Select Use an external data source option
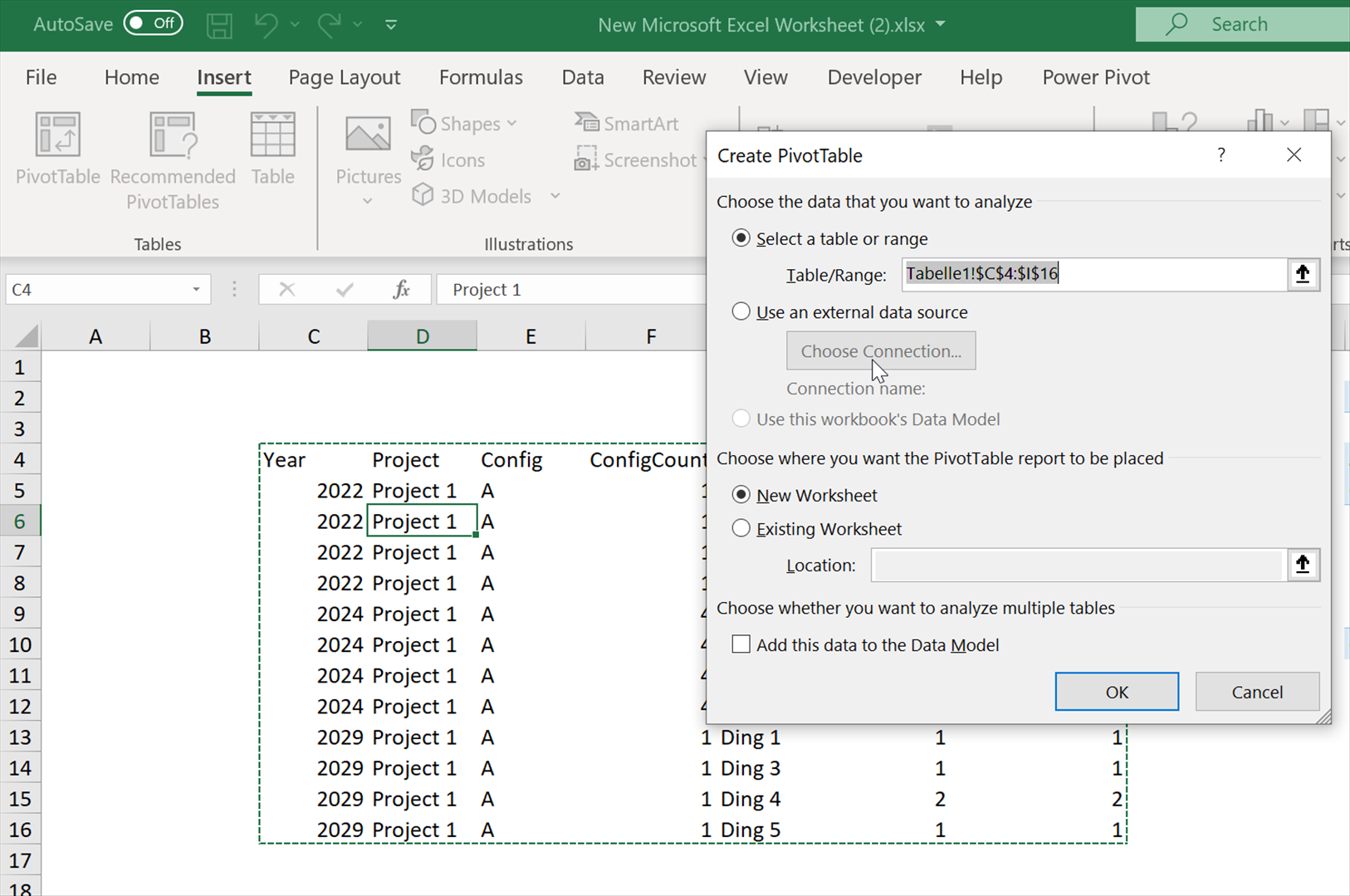 (741, 311)
